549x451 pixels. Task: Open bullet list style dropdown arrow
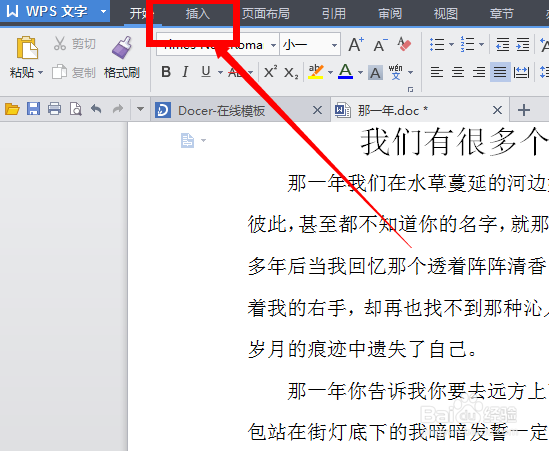451,44
